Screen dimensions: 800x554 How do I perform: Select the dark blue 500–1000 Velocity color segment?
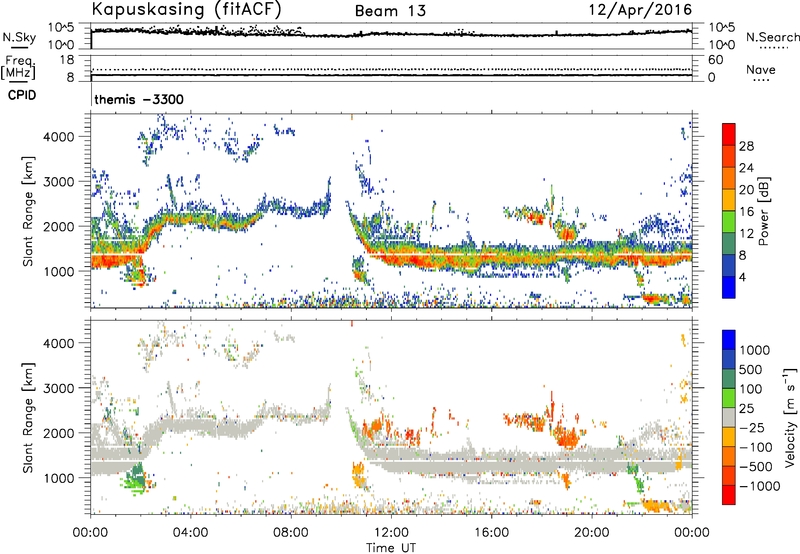[729, 359]
